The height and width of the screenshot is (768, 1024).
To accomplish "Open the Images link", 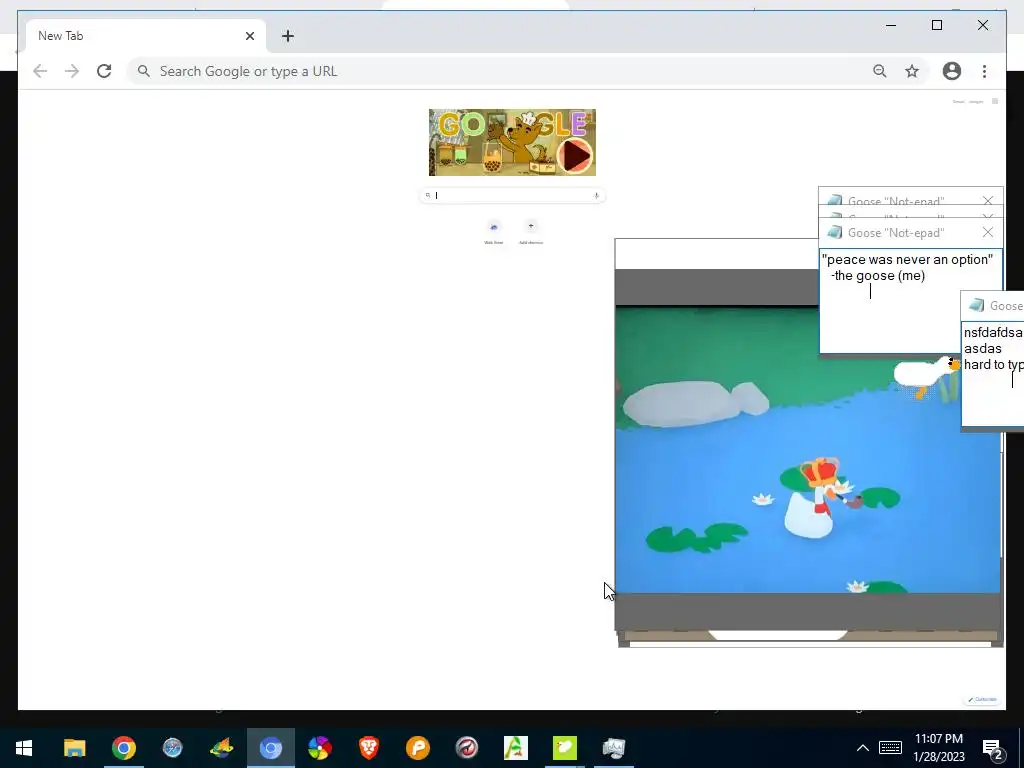I will (x=976, y=101).
